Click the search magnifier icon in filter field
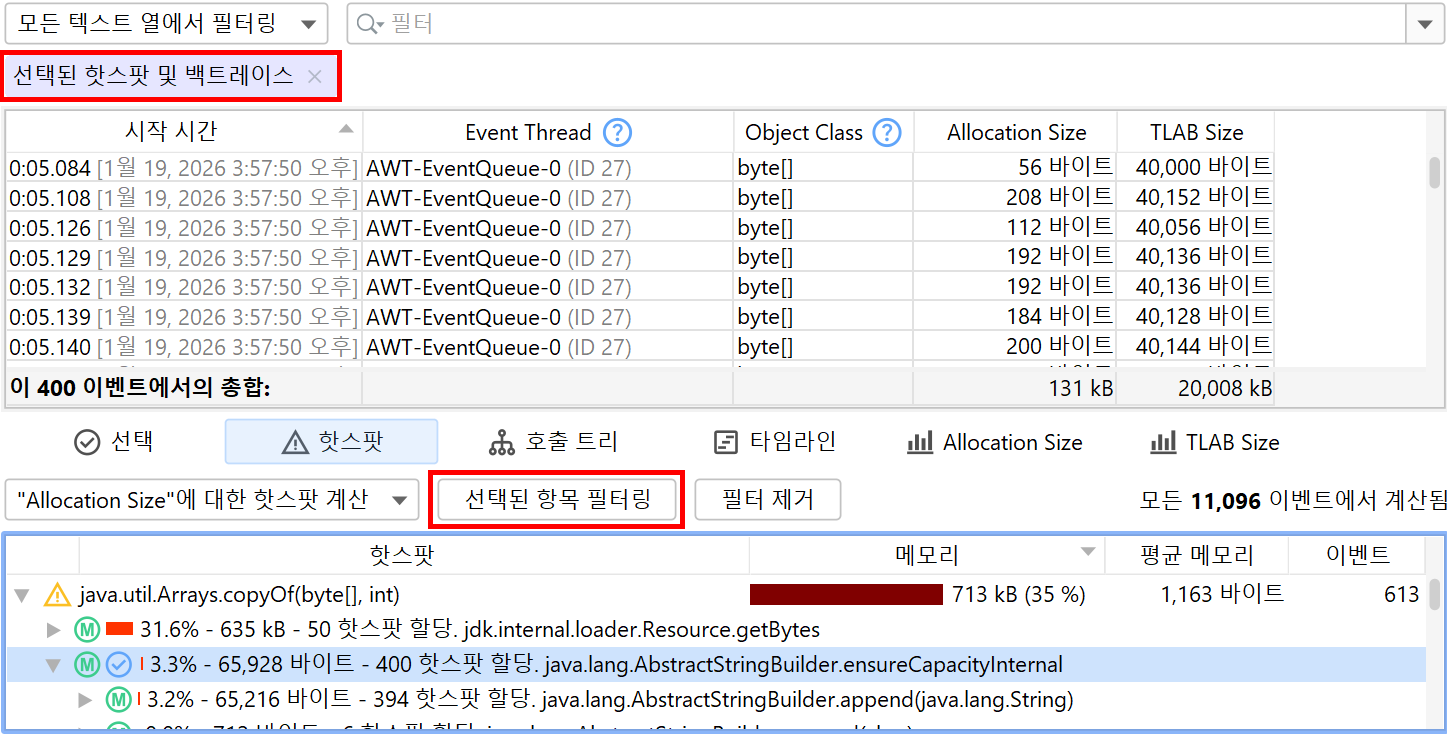The width and height of the screenshot is (1447, 735). [367, 24]
